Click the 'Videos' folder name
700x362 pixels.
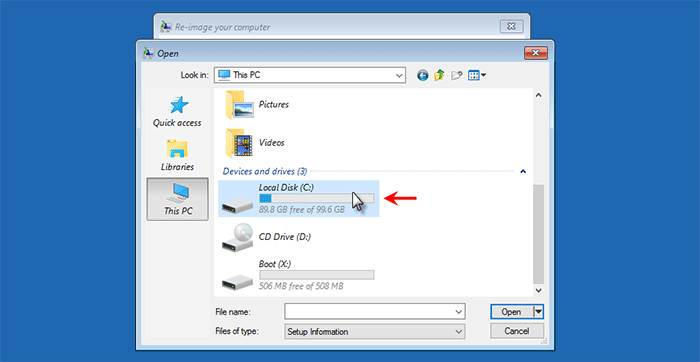(x=271, y=143)
